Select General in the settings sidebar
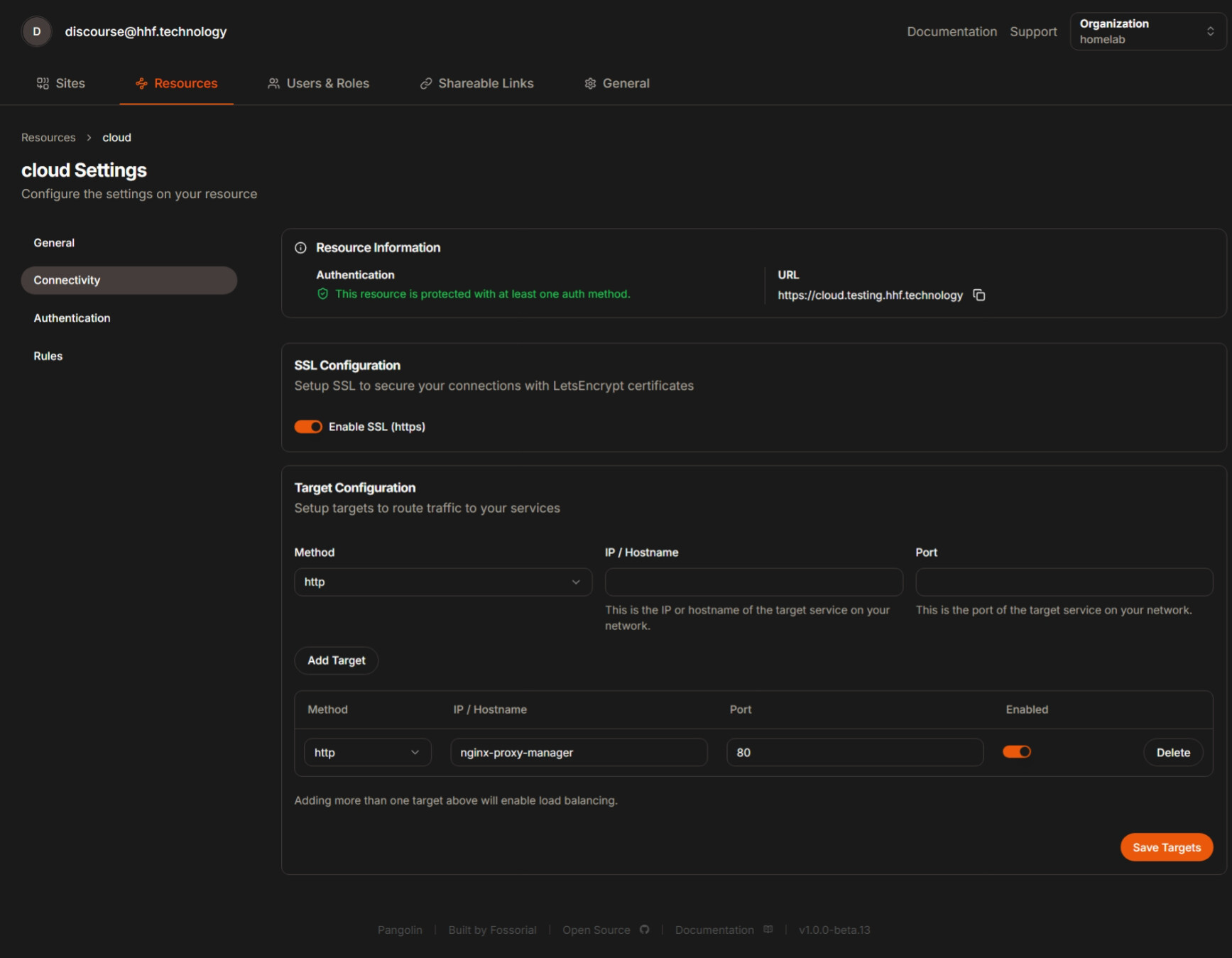The image size is (1232, 958). 129,243
